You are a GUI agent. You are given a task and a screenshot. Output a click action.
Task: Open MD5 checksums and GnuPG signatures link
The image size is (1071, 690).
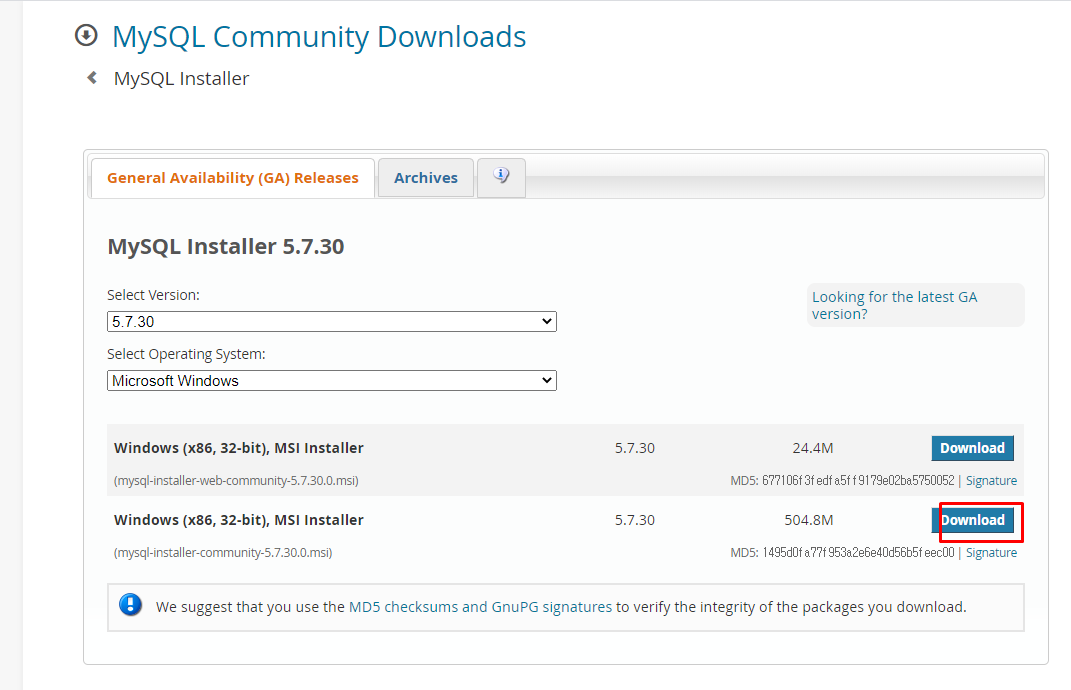pyautogui.click(x=480, y=607)
